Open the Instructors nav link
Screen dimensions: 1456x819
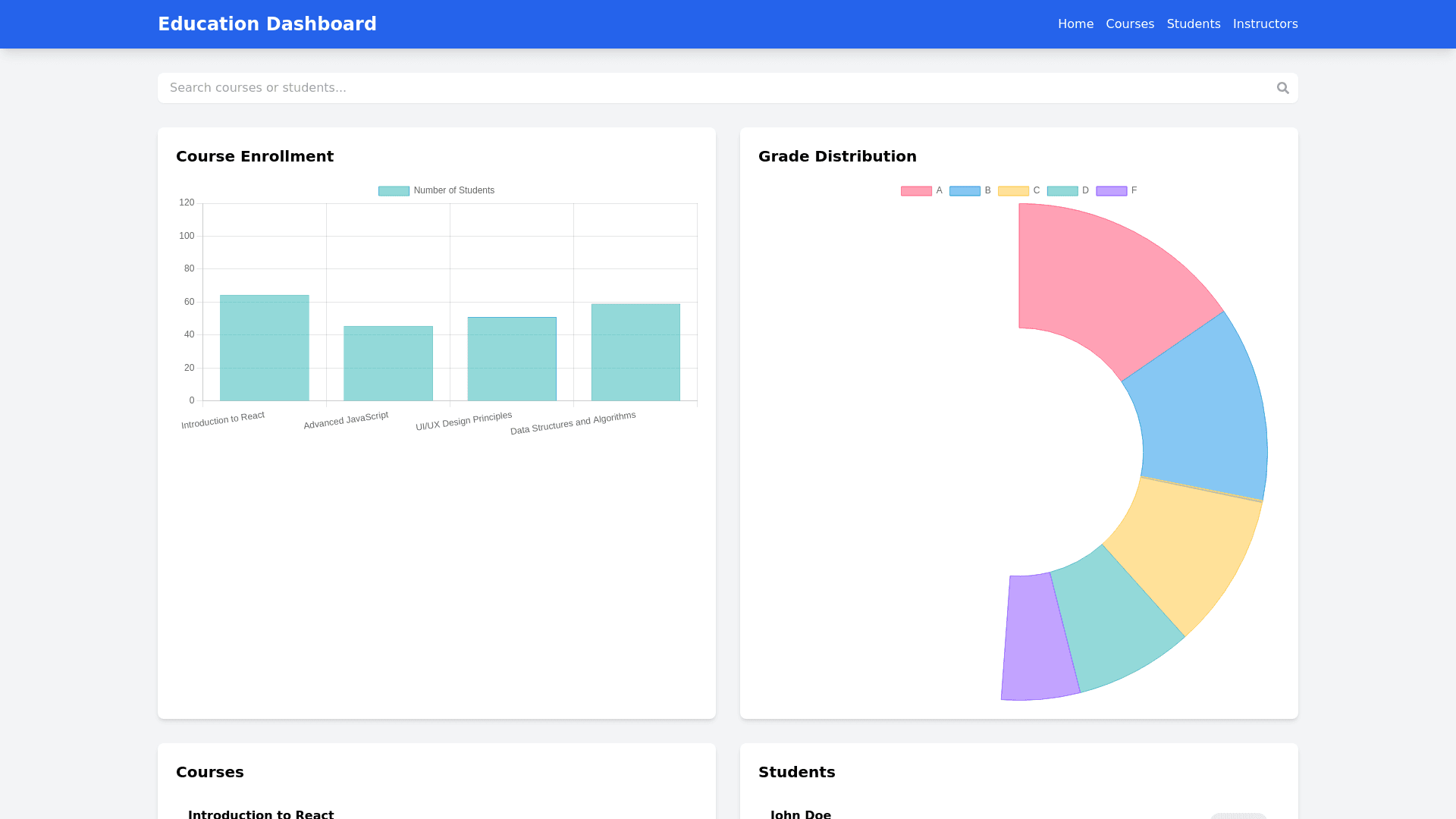(1265, 24)
